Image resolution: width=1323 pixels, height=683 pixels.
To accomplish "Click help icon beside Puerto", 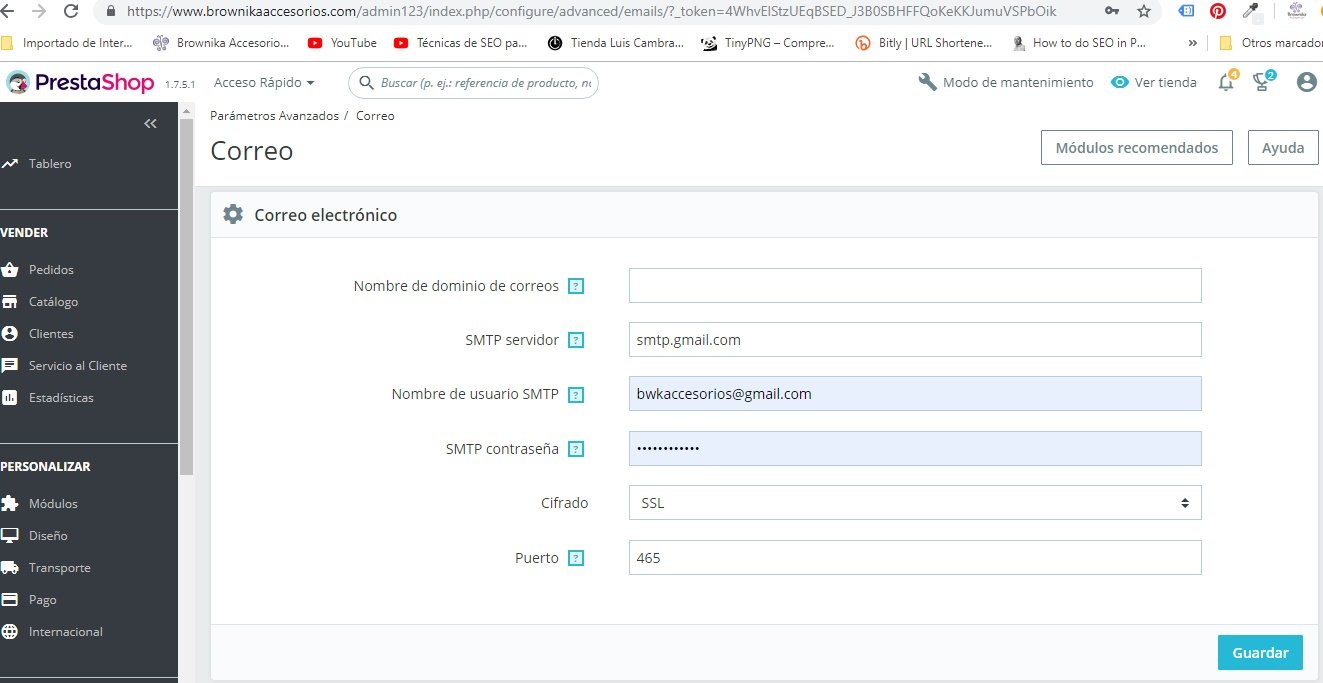I will click(576, 558).
